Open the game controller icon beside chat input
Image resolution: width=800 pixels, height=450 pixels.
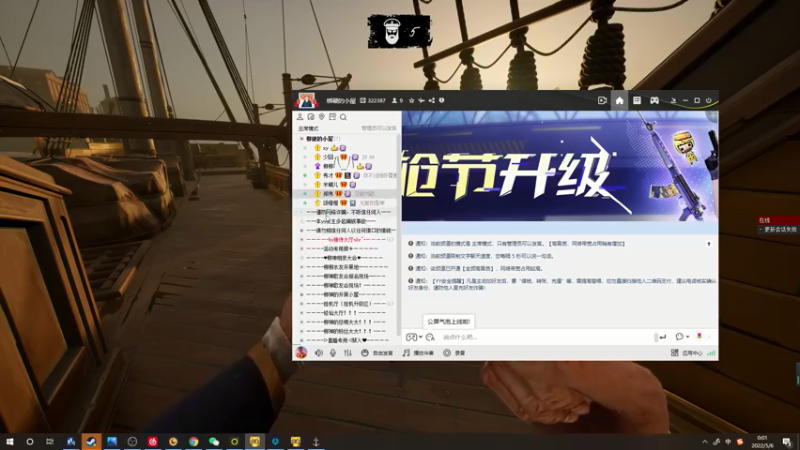[411, 337]
